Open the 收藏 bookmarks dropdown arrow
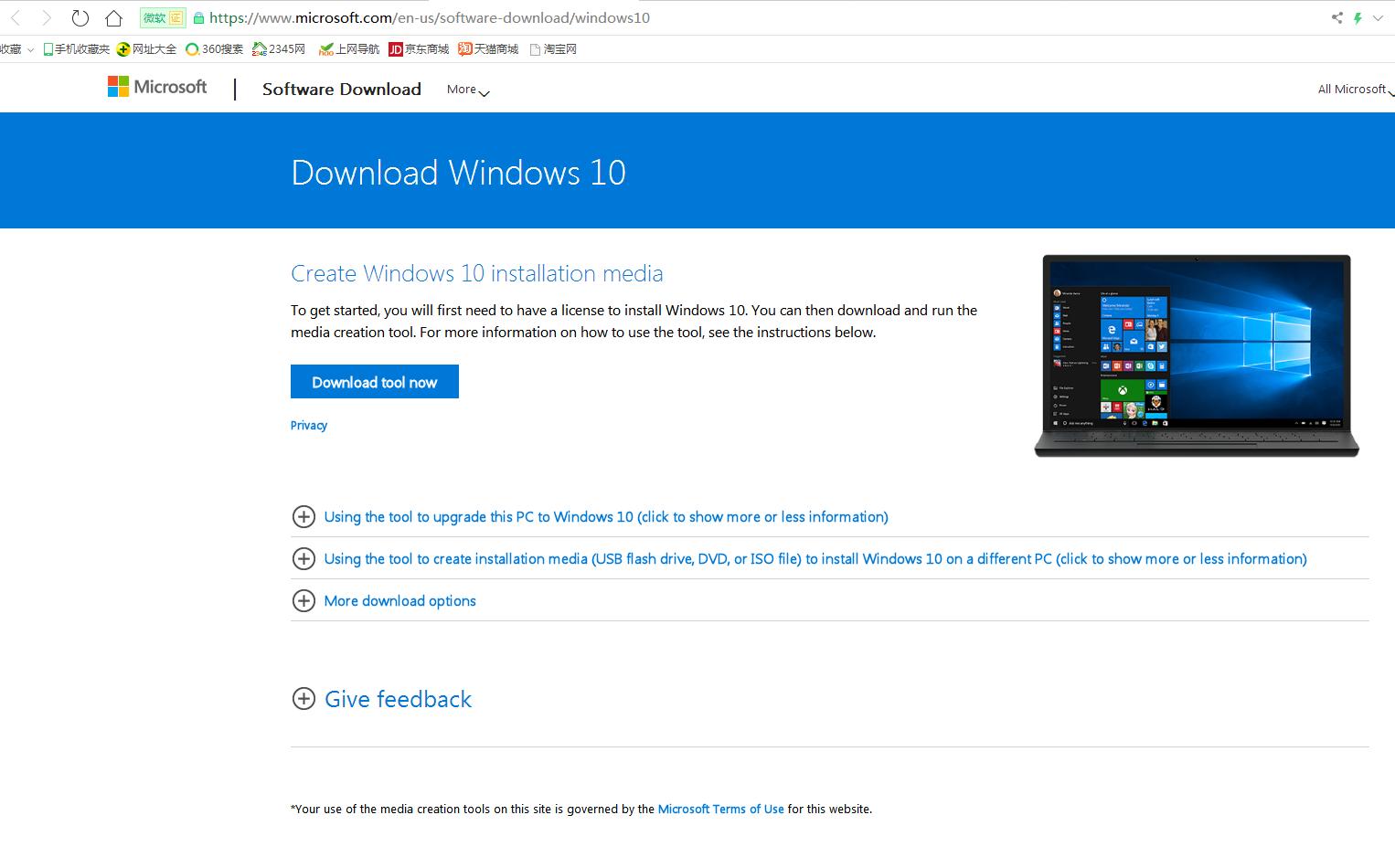 coord(30,48)
